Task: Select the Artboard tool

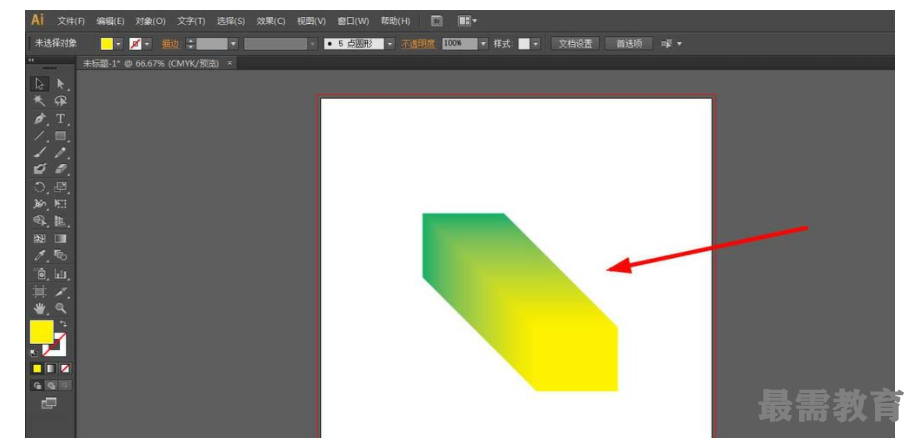Action: [39, 291]
